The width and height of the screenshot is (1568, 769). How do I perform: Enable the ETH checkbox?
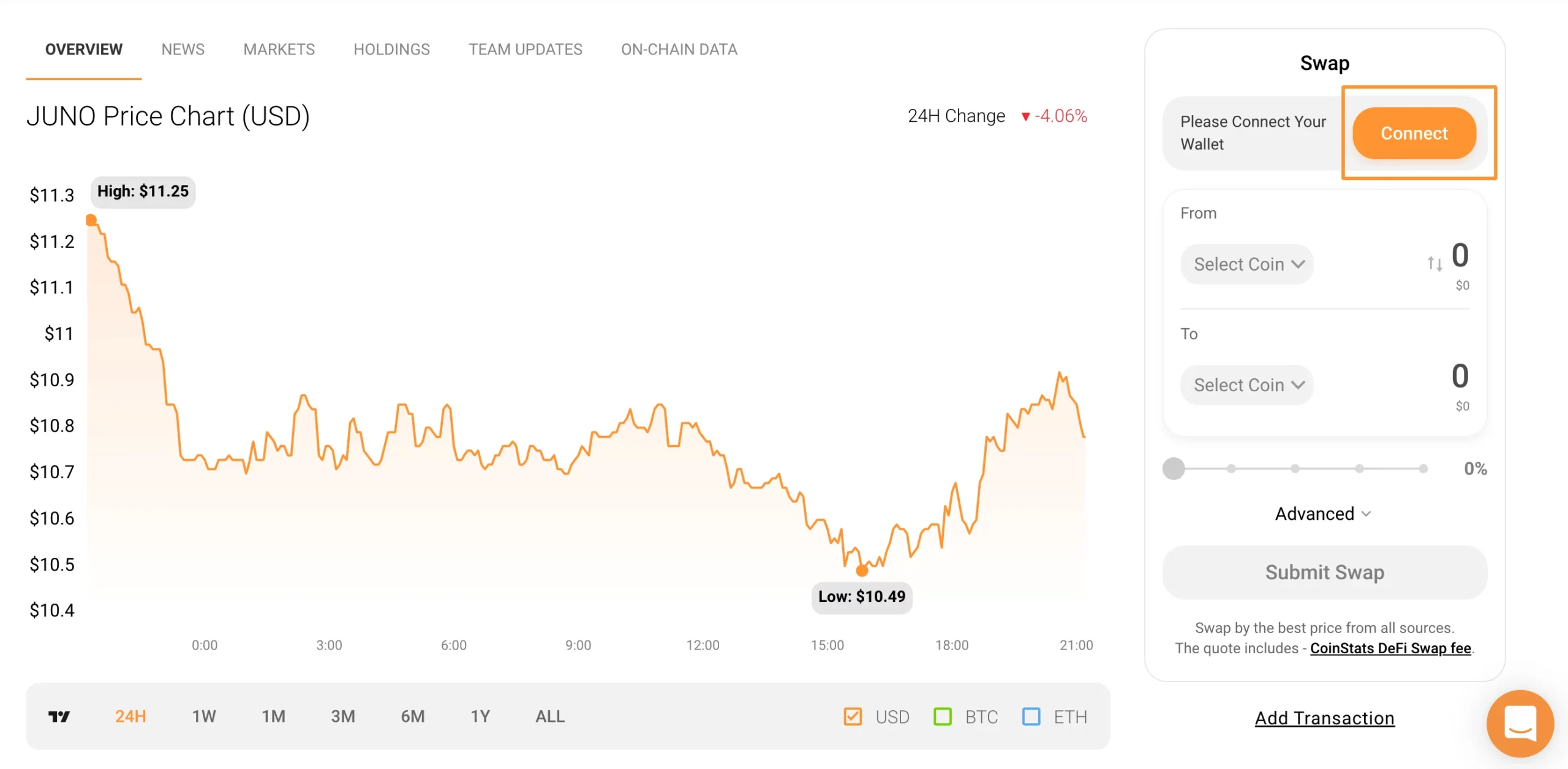(x=1031, y=716)
